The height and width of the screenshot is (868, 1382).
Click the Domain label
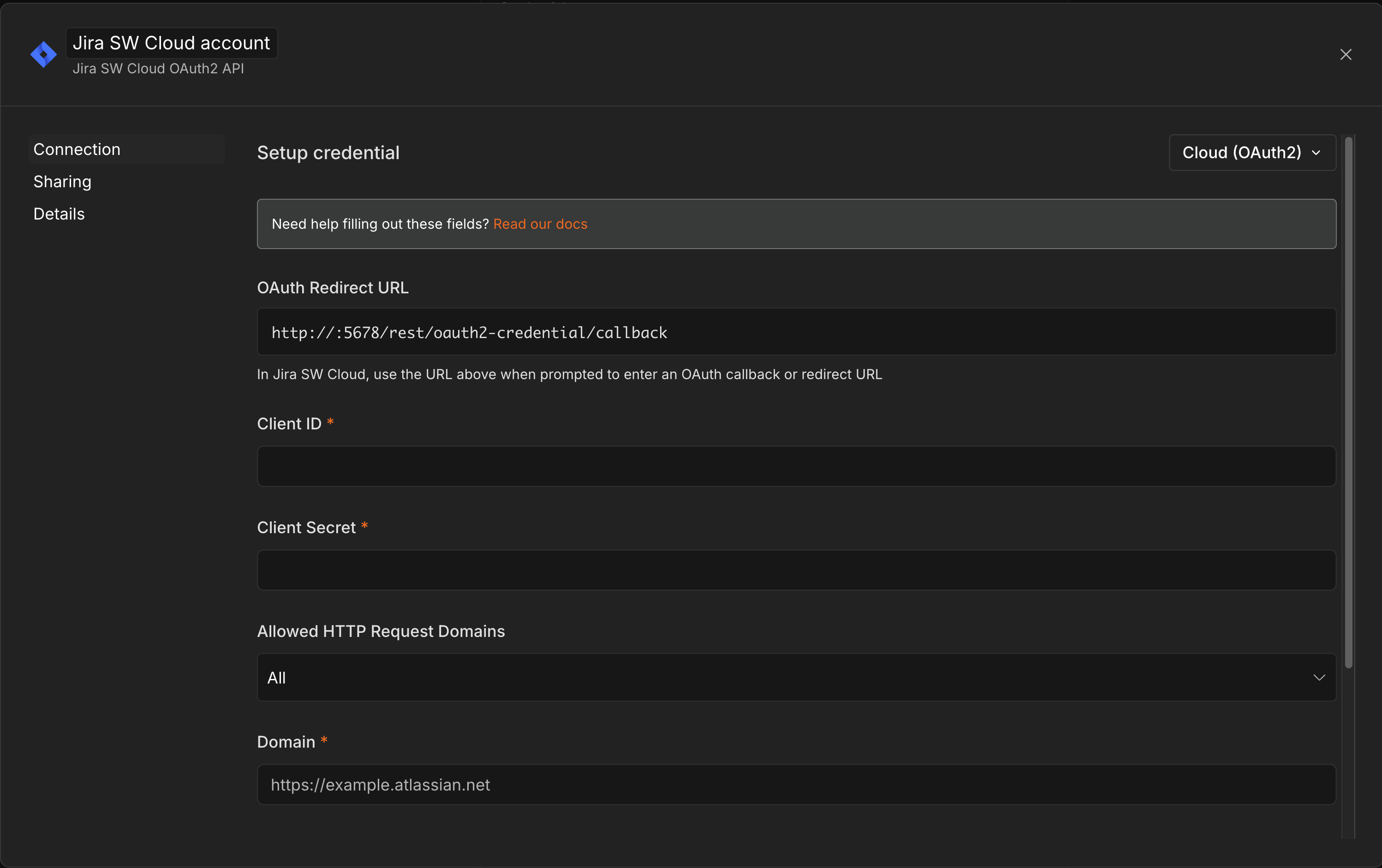286,742
